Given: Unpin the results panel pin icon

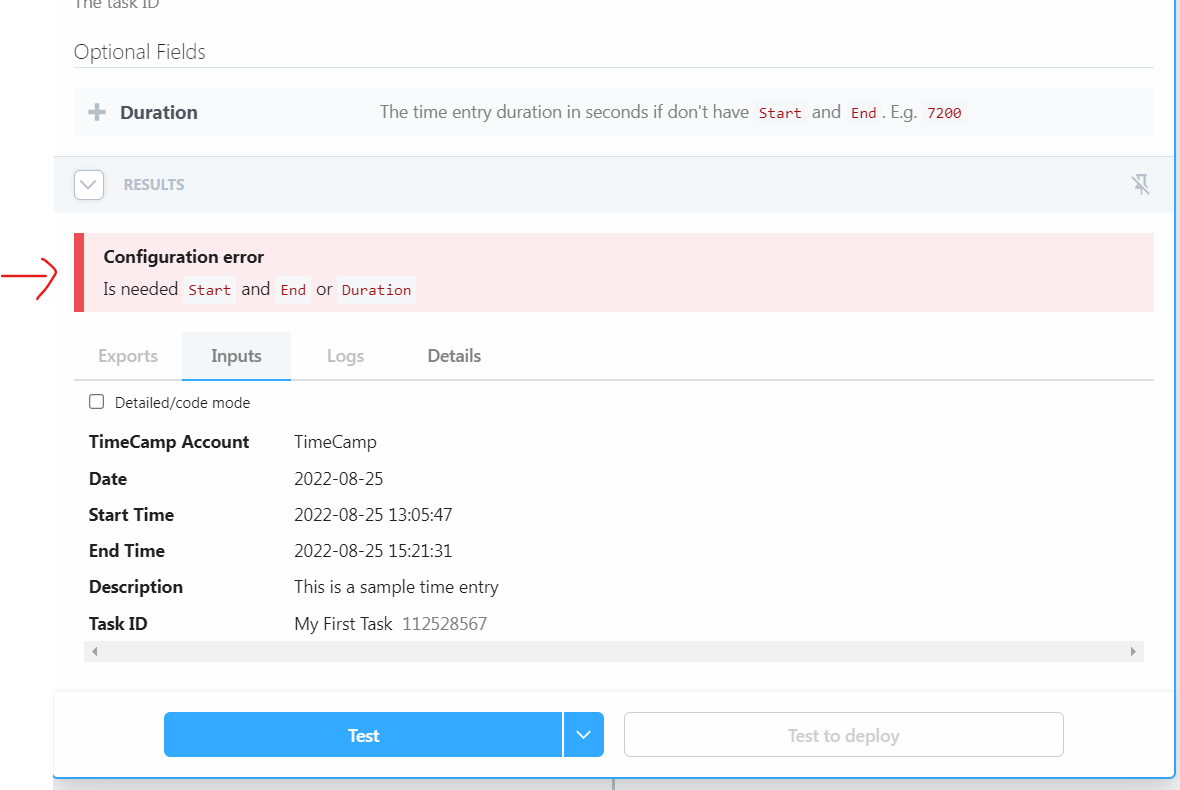Looking at the screenshot, I should tap(1140, 184).
